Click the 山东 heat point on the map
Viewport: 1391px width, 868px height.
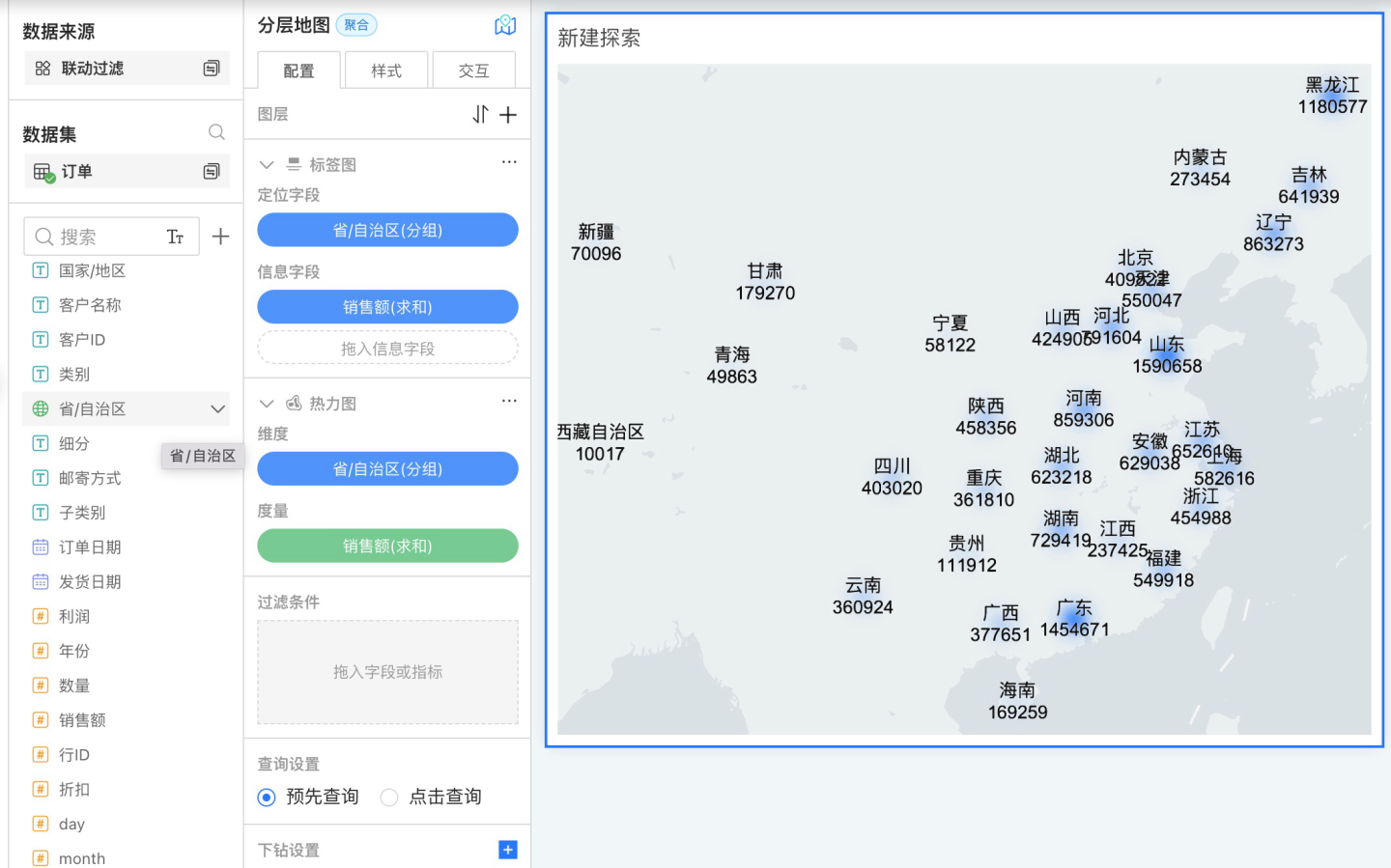tap(1167, 355)
